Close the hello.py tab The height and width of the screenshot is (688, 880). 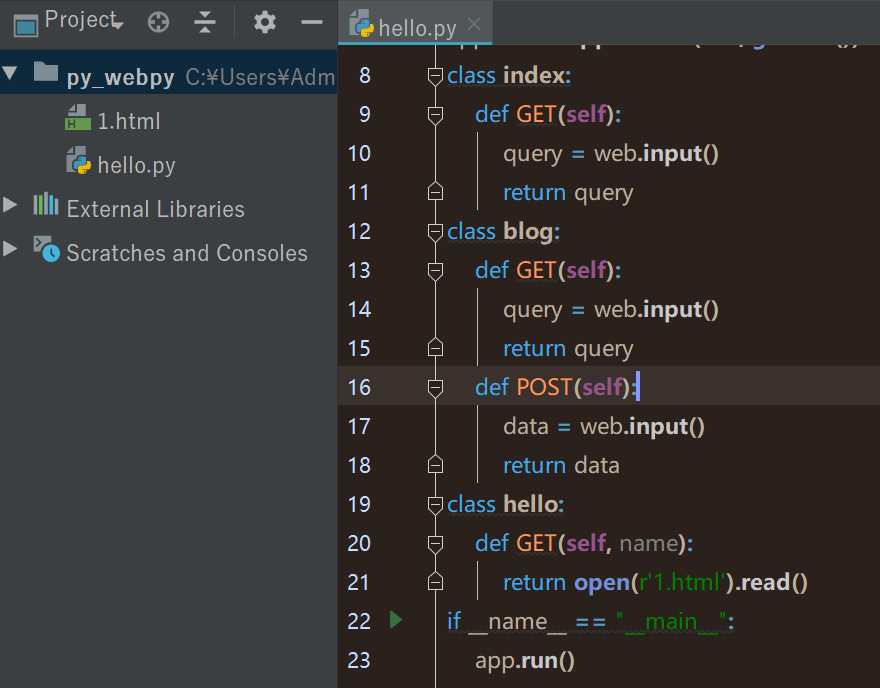[x=474, y=25]
